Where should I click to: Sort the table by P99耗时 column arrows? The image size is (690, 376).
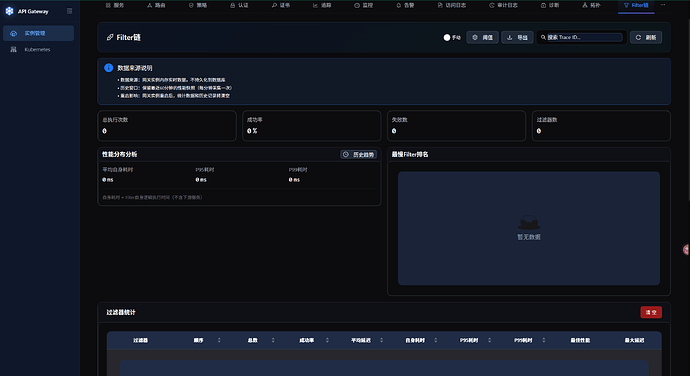click(543, 340)
